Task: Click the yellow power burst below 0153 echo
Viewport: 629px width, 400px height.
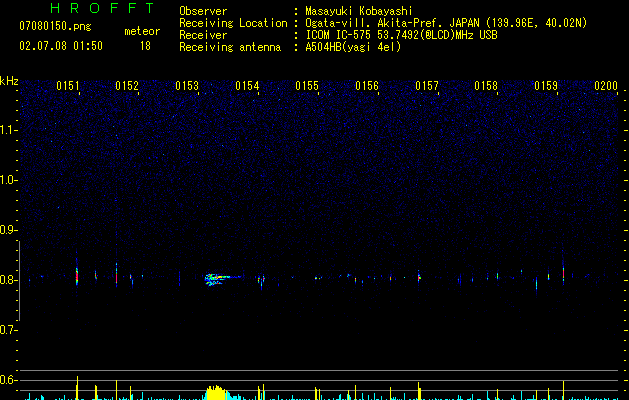Action: pos(217,393)
